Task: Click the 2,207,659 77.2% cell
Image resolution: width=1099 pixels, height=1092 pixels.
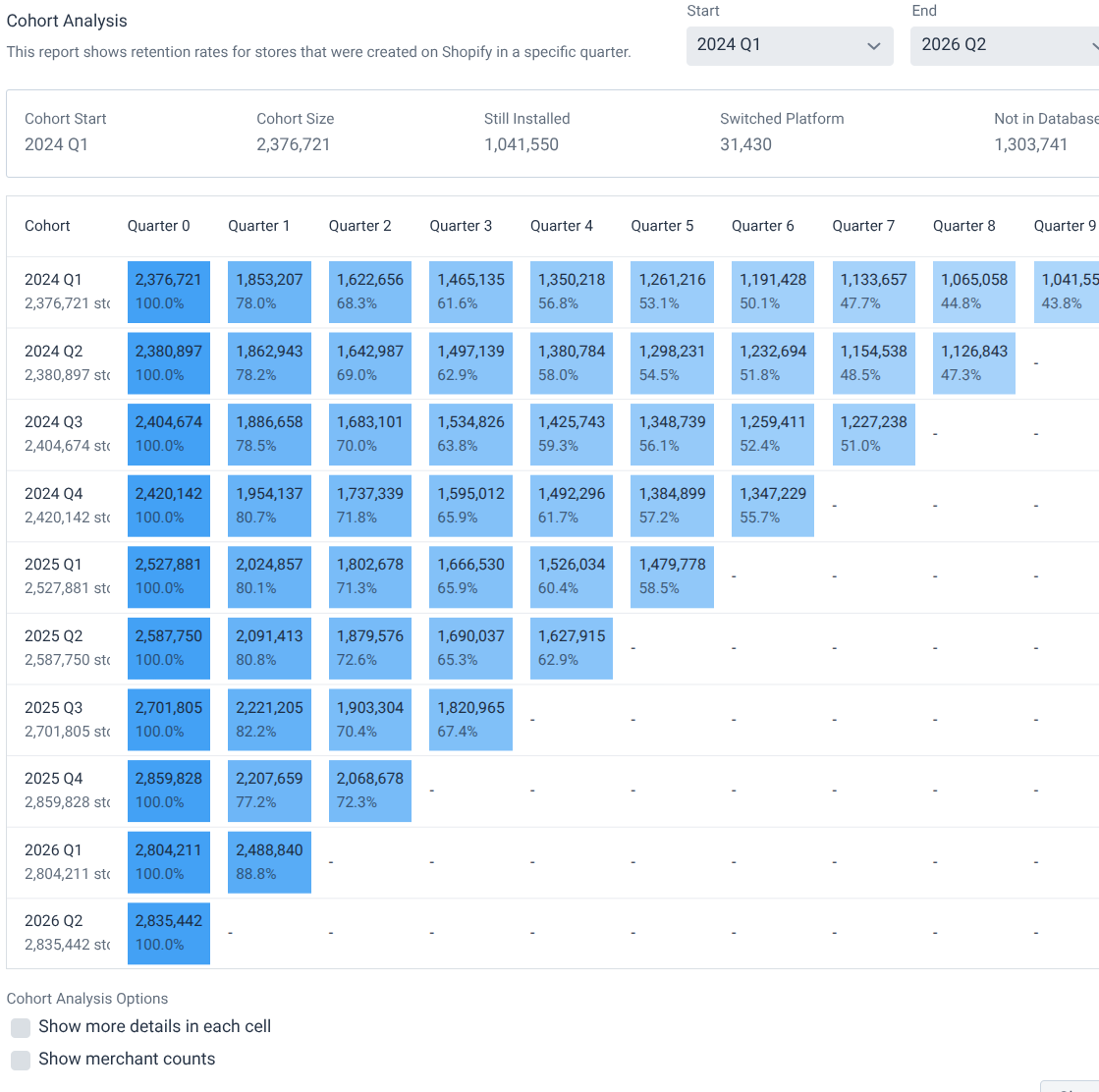Action: pos(269,790)
